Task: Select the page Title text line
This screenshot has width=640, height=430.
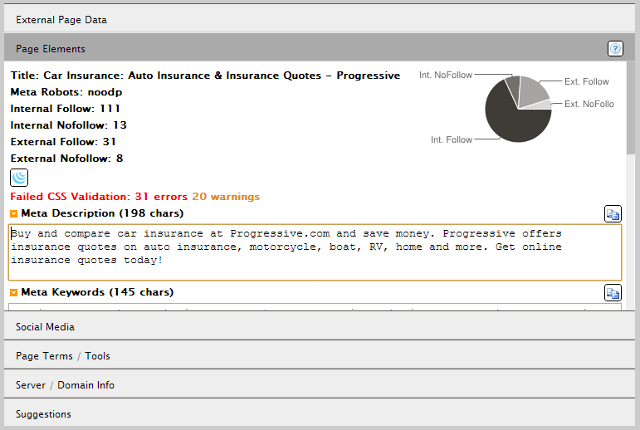Action: [x=205, y=75]
